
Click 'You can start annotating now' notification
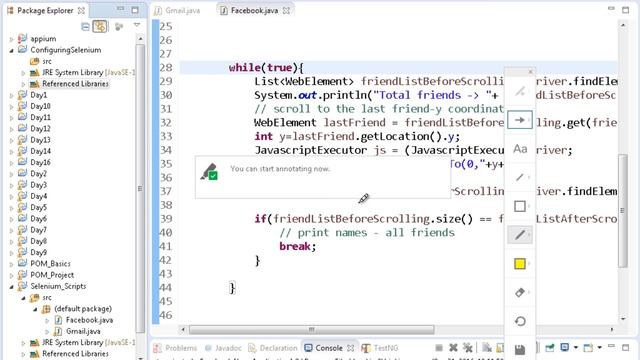[x=323, y=177]
